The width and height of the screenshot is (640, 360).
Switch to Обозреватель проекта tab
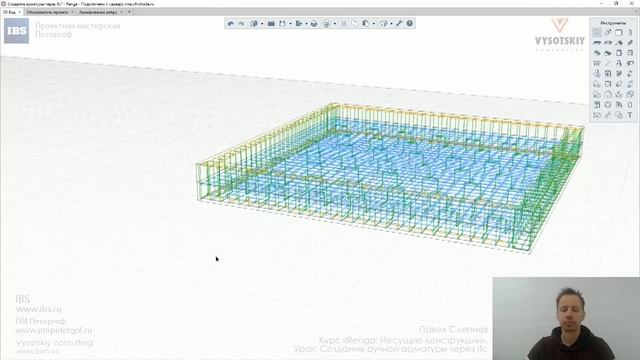pos(48,12)
